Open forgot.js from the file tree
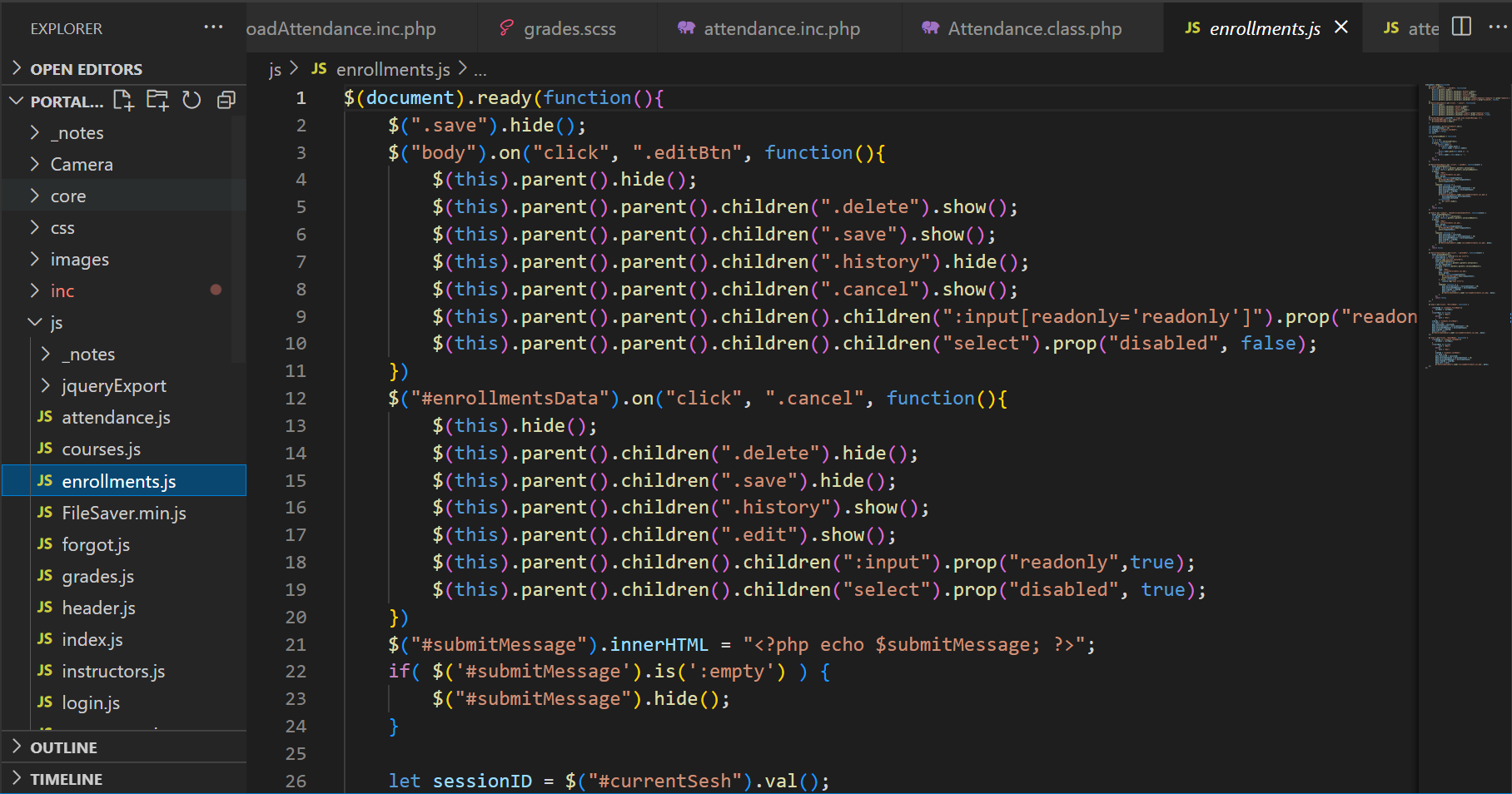The height and width of the screenshot is (794, 1512). coord(125,544)
